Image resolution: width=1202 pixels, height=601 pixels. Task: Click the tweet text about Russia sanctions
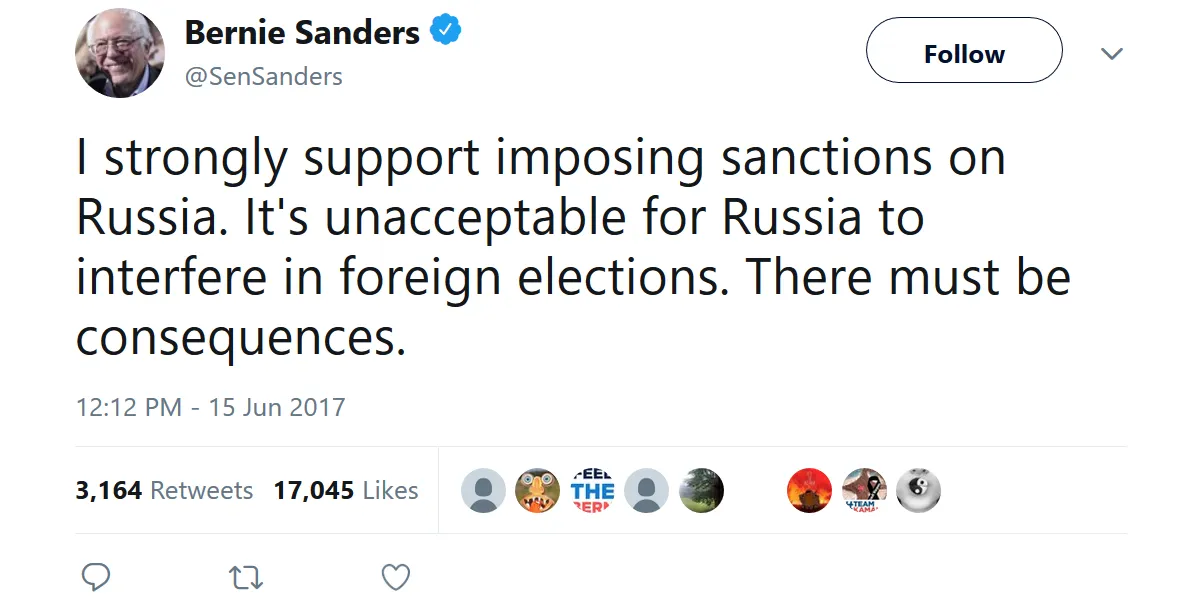(573, 247)
